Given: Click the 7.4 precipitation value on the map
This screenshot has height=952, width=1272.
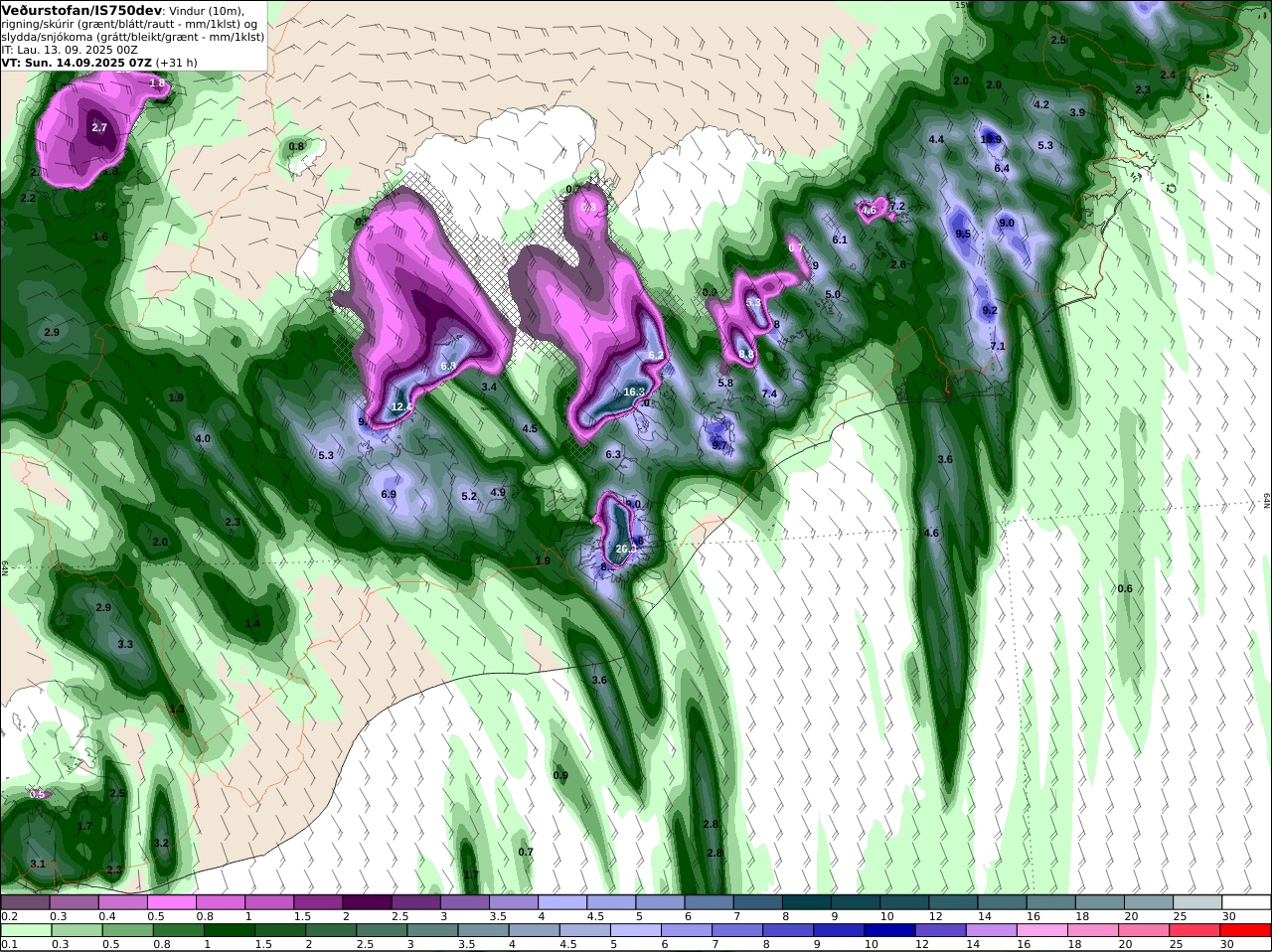Looking at the screenshot, I should [769, 395].
